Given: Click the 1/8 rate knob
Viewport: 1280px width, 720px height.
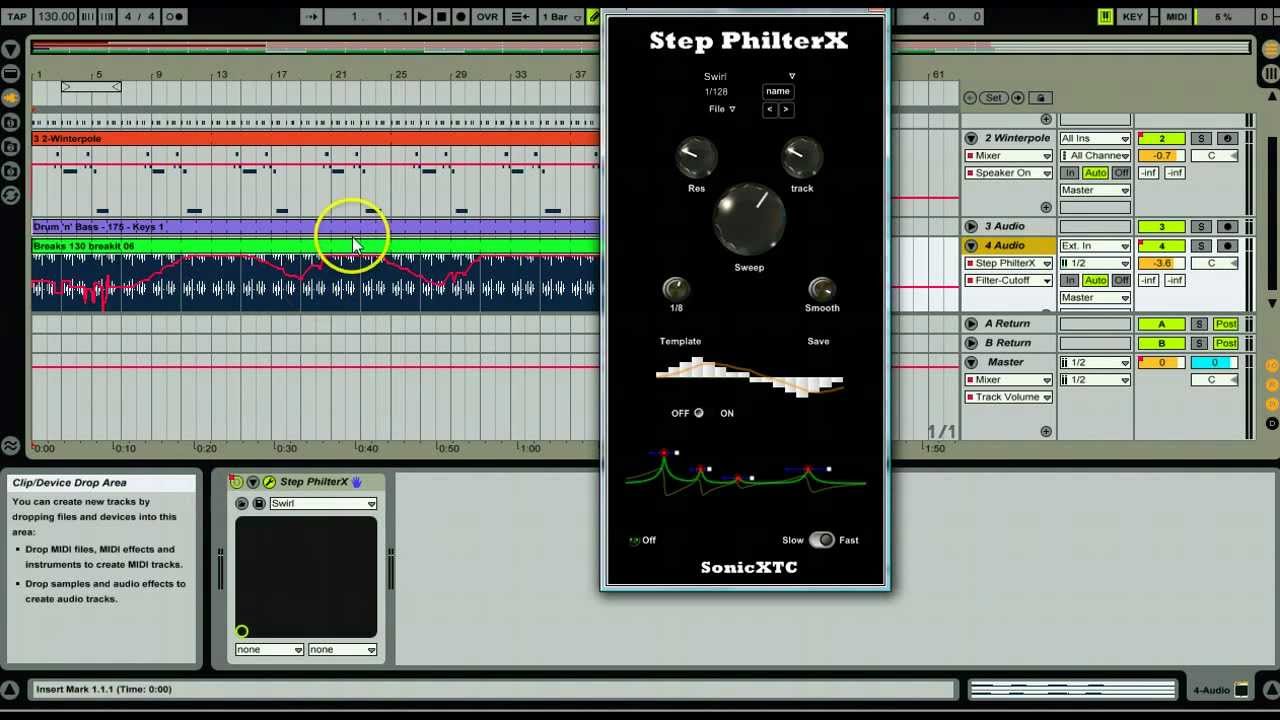Looking at the screenshot, I should [x=676, y=289].
